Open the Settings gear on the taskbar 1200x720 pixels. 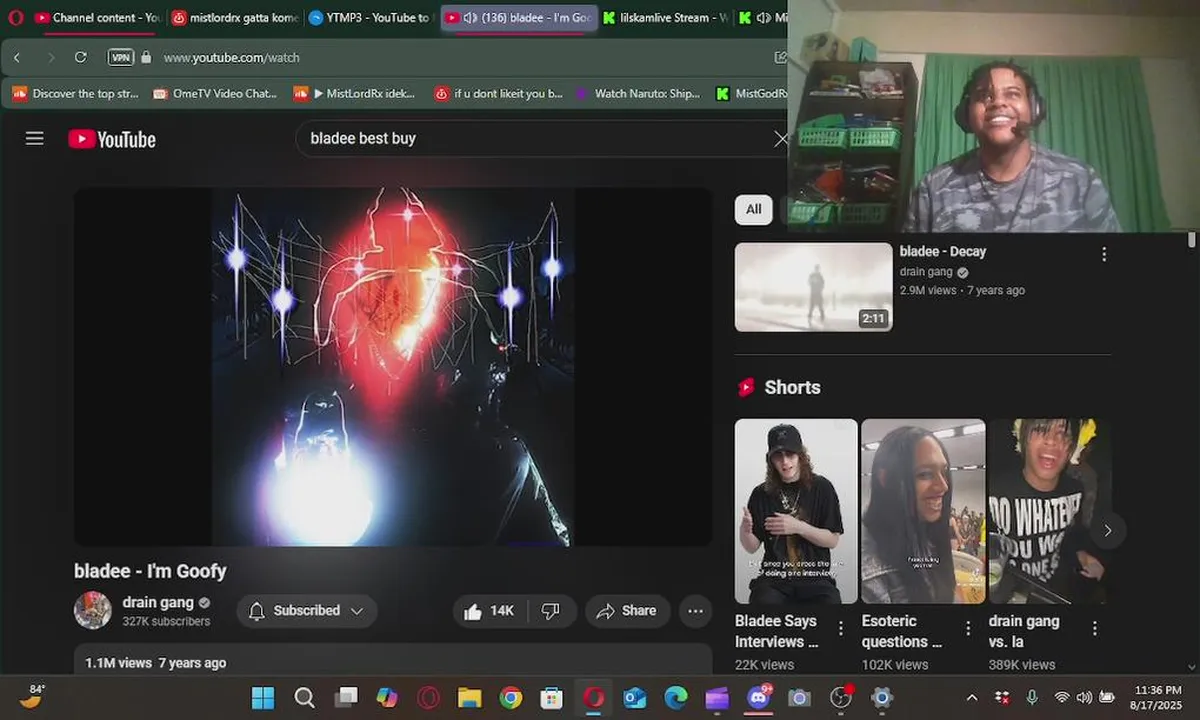881,698
